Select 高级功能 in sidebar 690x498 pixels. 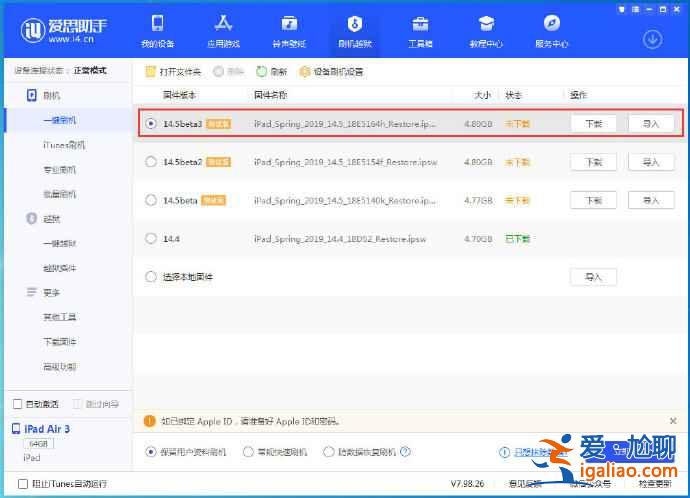(x=59, y=366)
